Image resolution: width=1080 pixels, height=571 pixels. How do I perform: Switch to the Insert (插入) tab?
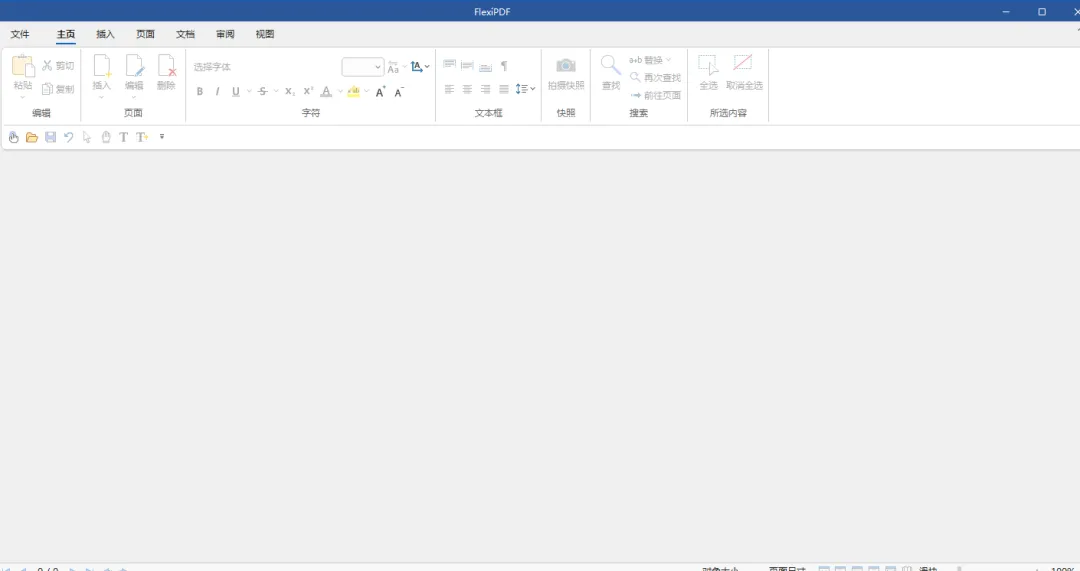[x=105, y=34]
